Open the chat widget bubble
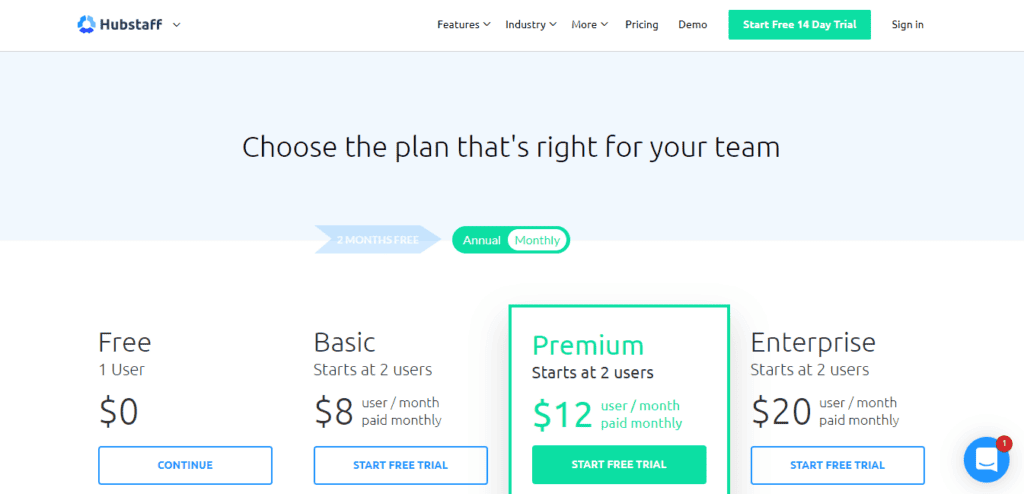The image size is (1024, 494). pos(986,460)
